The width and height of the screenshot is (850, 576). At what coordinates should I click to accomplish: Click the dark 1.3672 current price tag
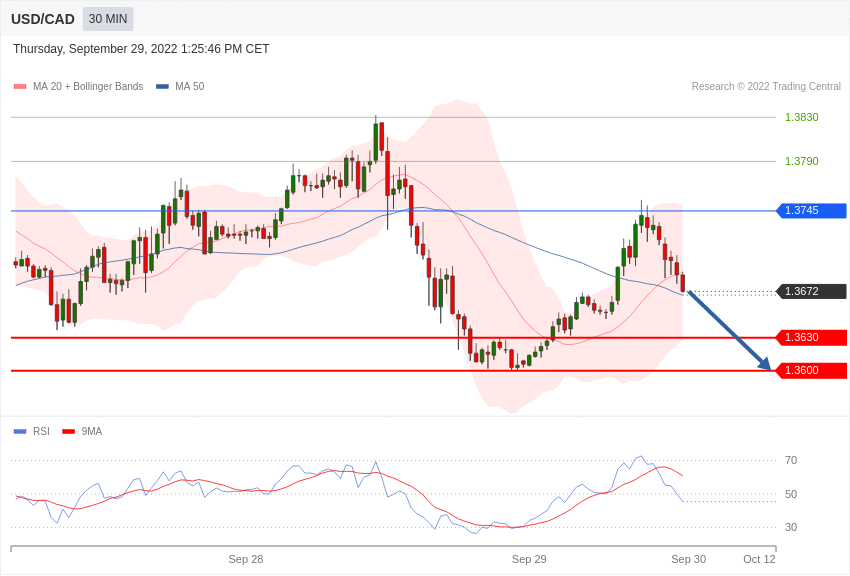pyautogui.click(x=812, y=292)
